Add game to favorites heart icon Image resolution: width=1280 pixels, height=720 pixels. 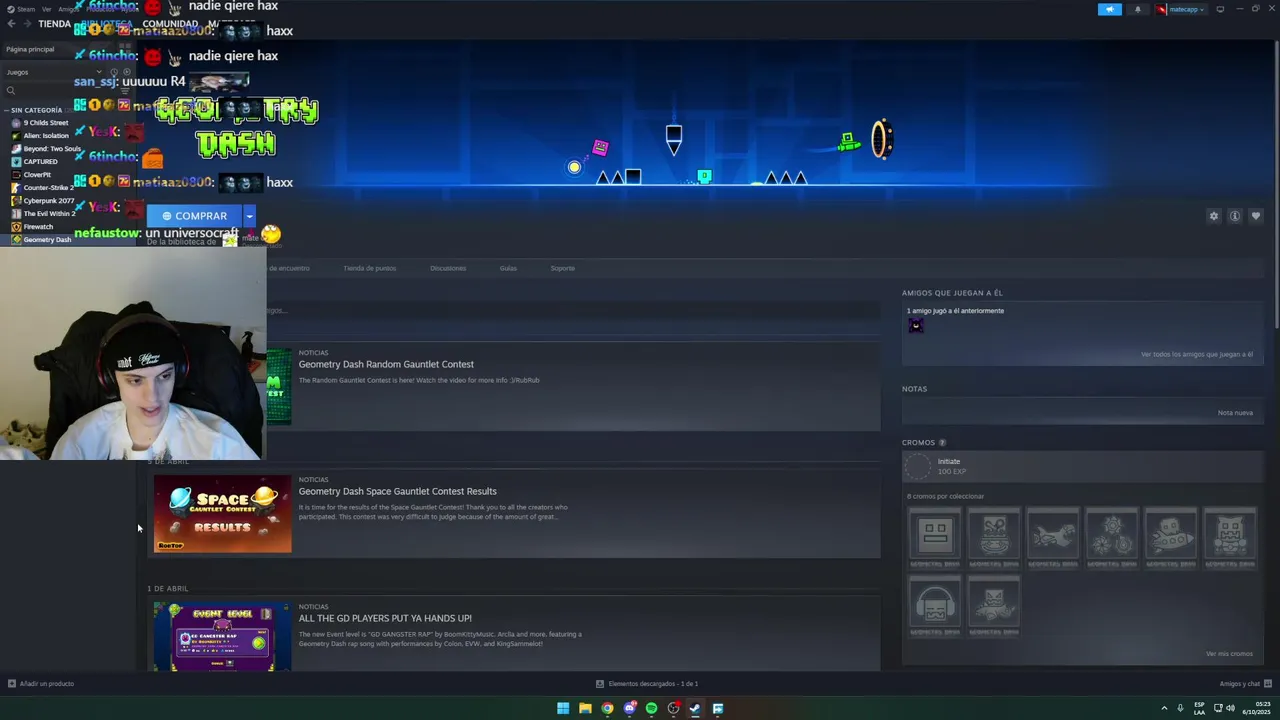(x=1256, y=216)
